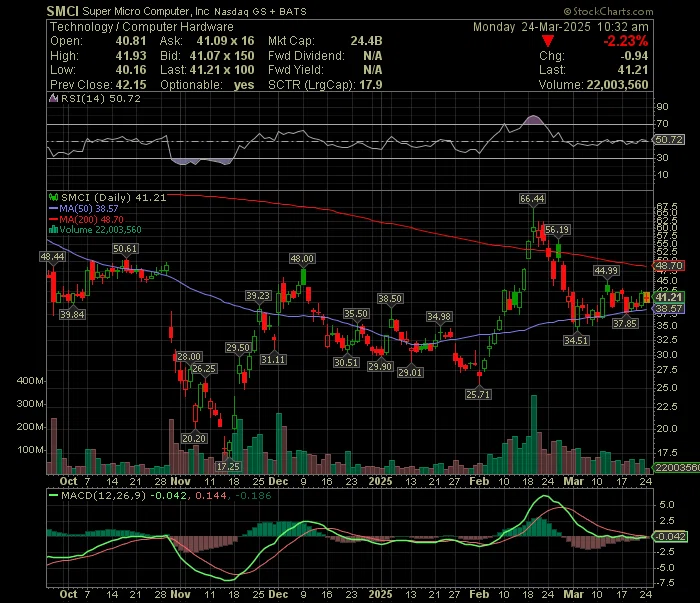Image resolution: width=700 pixels, height=603 pixels.
Task: Click the 48.44 price label
Action: (52, 257)
